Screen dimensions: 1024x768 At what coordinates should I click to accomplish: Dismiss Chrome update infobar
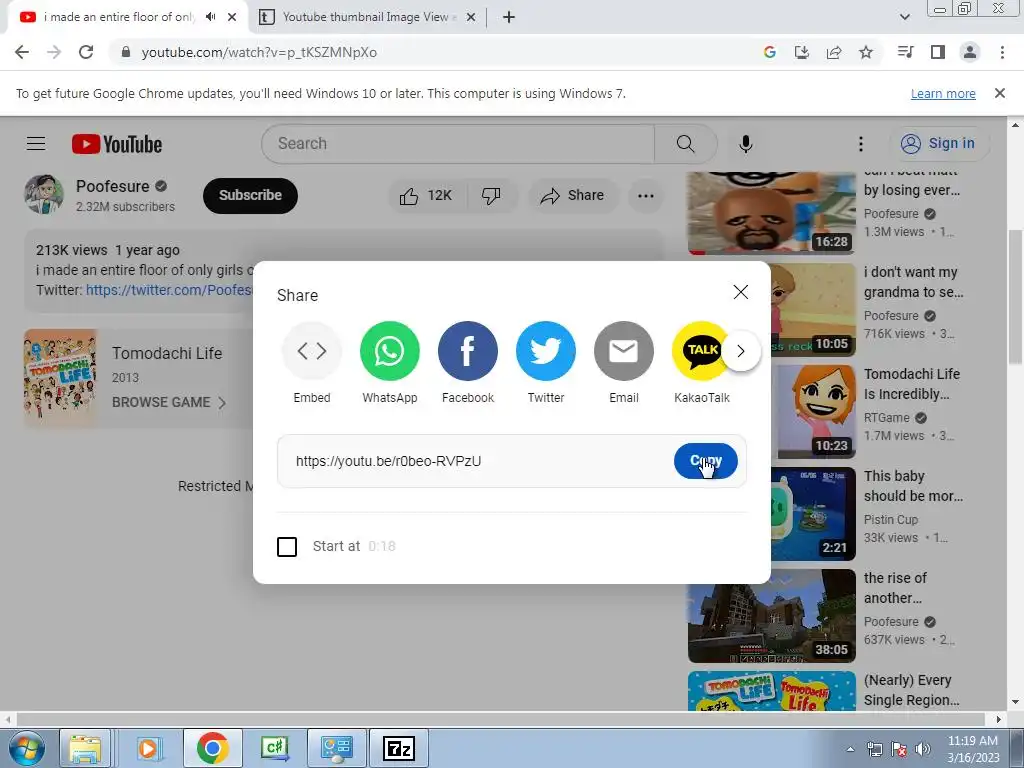click(999, 93)
